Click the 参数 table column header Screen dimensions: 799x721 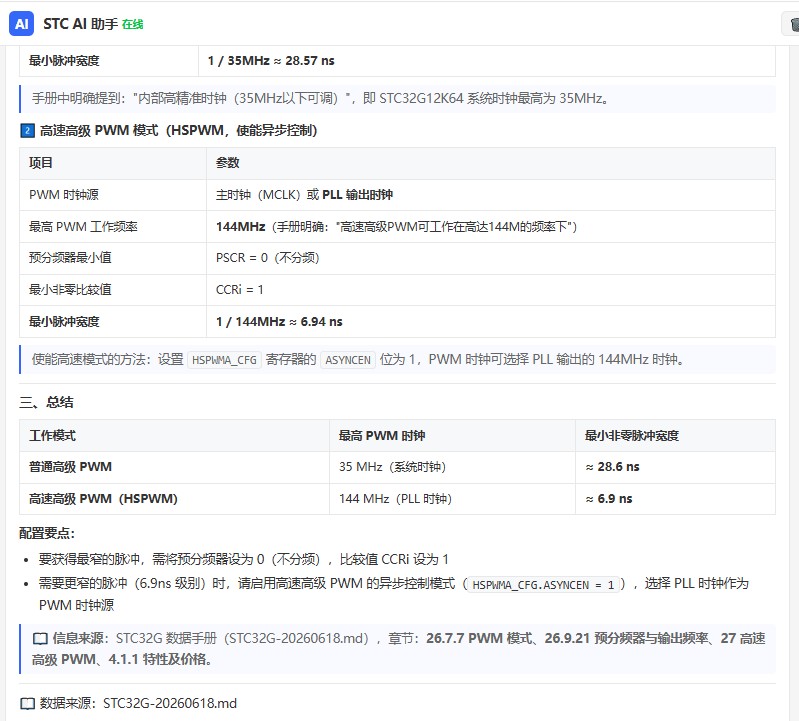[x=228, y=163]
